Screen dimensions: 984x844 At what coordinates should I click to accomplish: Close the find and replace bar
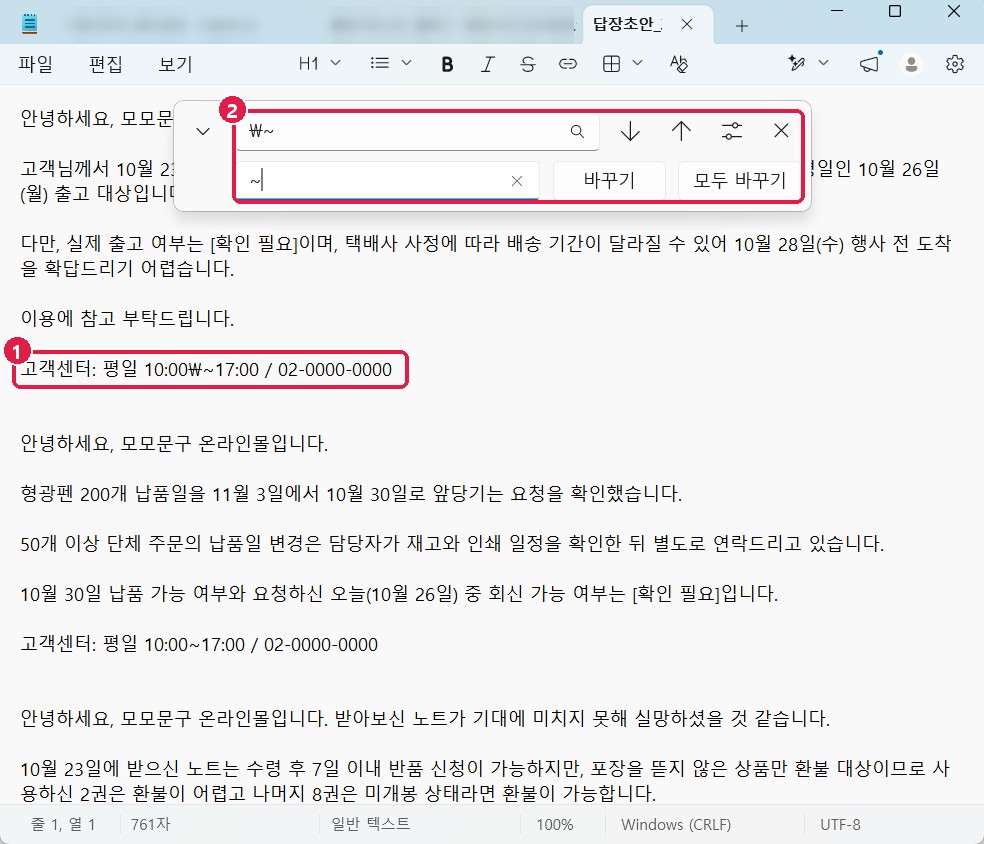tap(781, 131)
